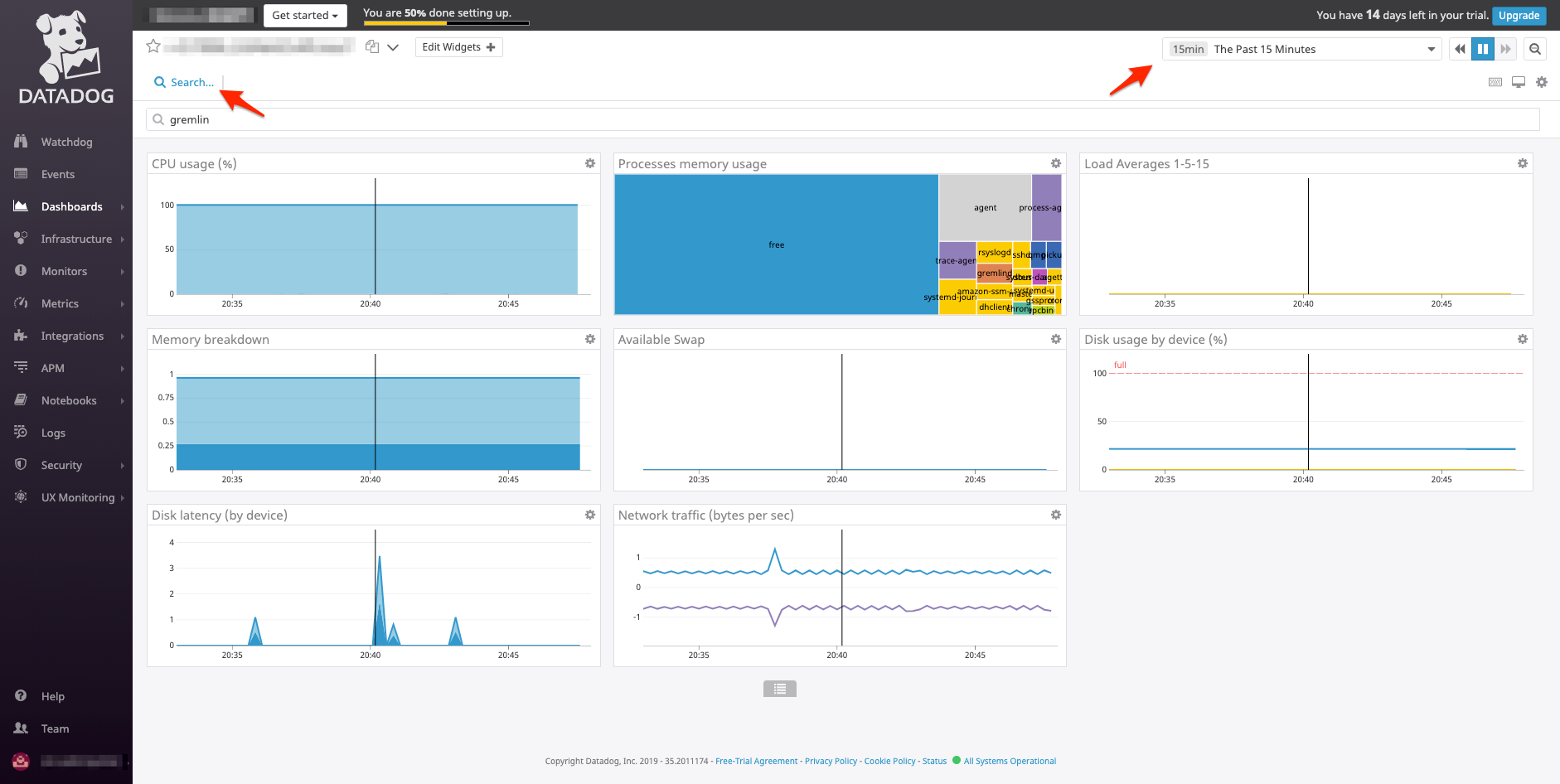Toggle the star to favorite this dashboard
Image resolution: width=1560 pixels, height=784 pixels.
(153, 46)
